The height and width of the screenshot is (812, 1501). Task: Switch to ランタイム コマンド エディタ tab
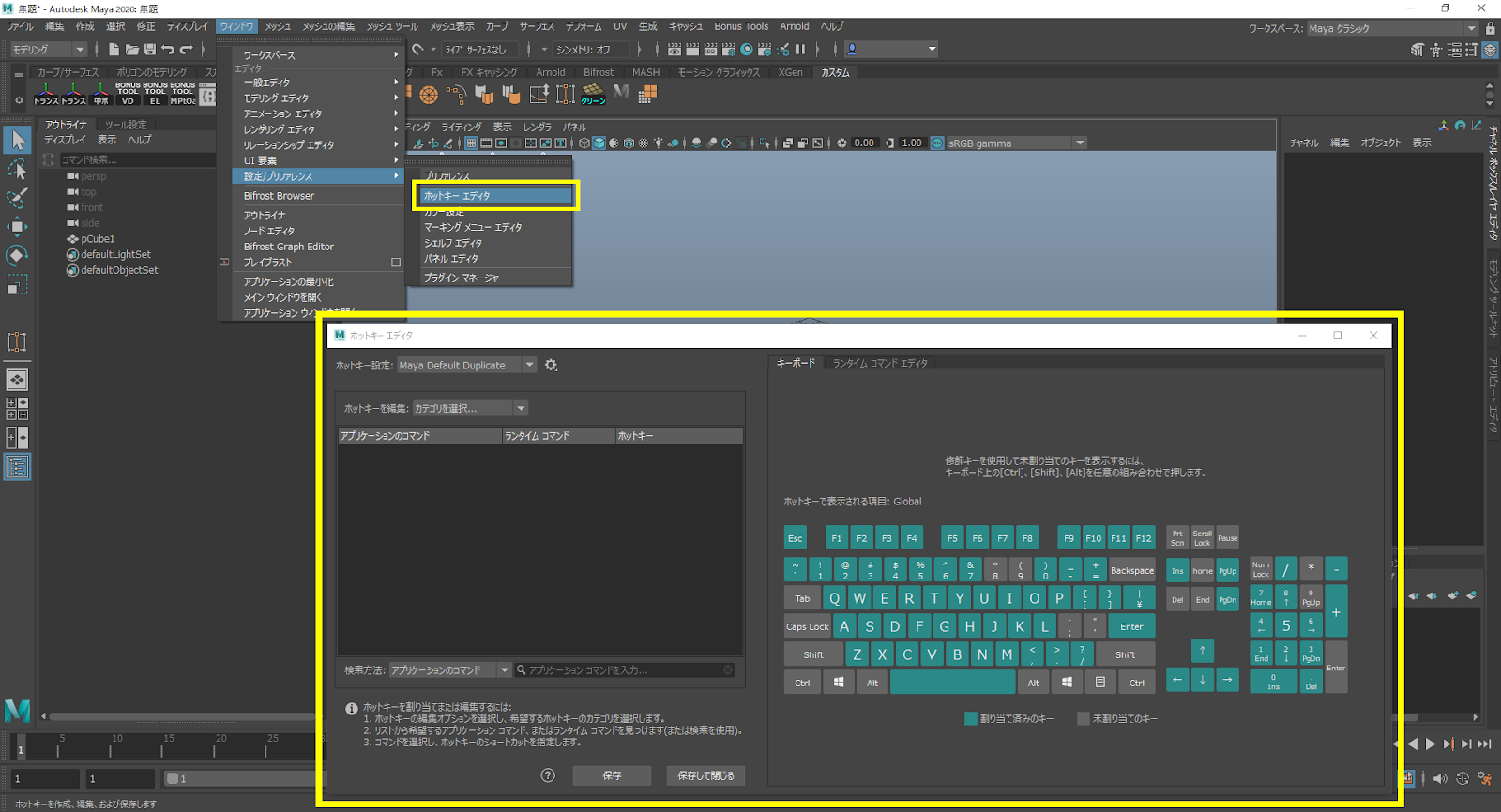tap(880, 363)
